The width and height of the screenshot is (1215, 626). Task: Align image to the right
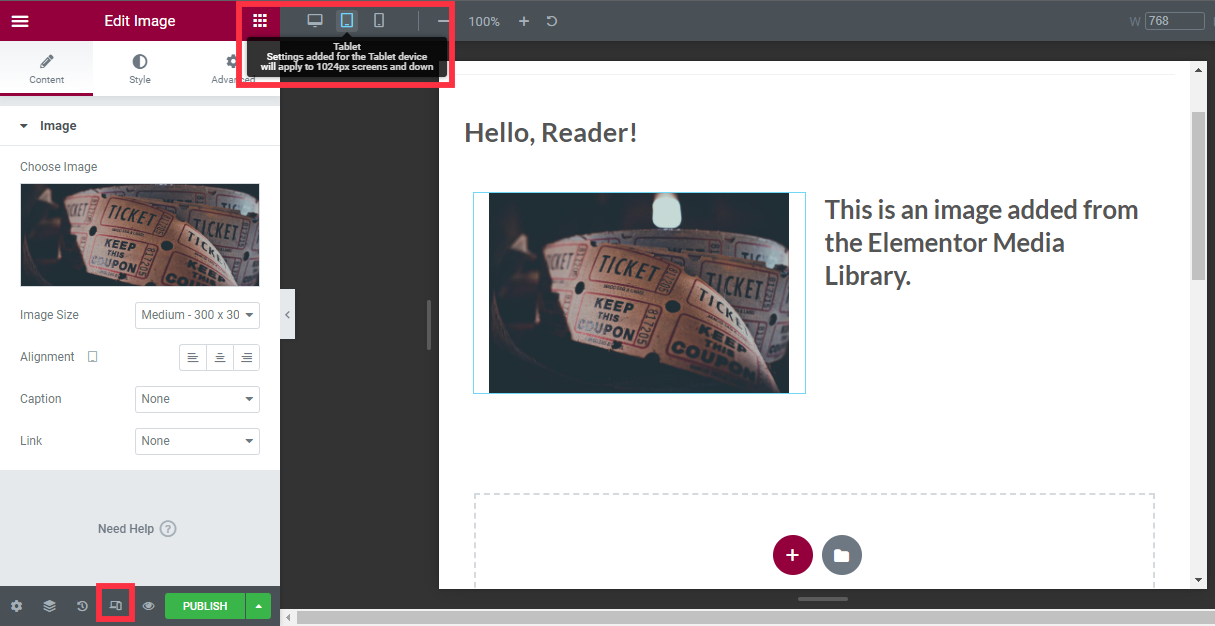[246, 358]
